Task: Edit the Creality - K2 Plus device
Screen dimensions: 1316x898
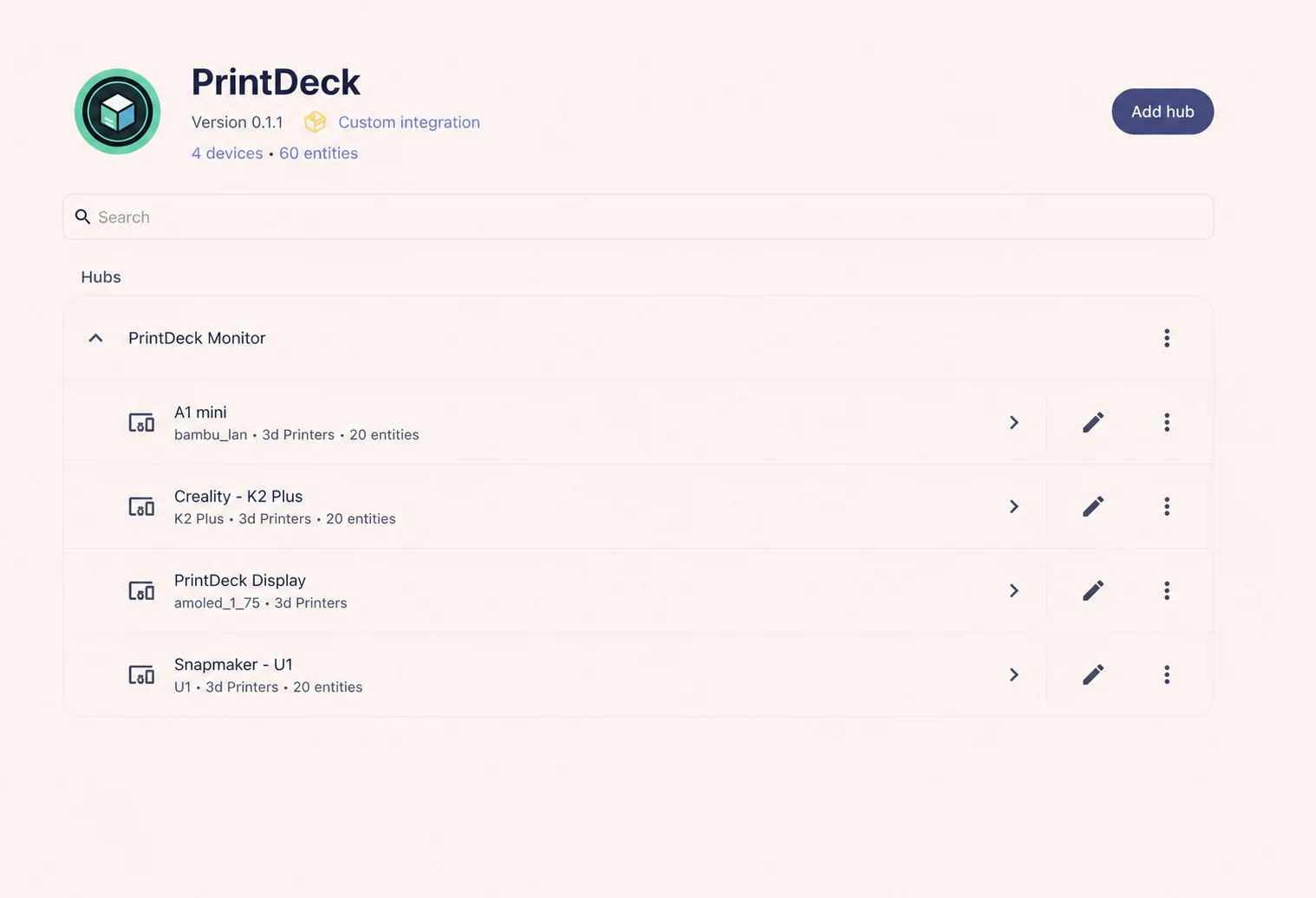Action: pyautogui.click(x=1093, y=506)
